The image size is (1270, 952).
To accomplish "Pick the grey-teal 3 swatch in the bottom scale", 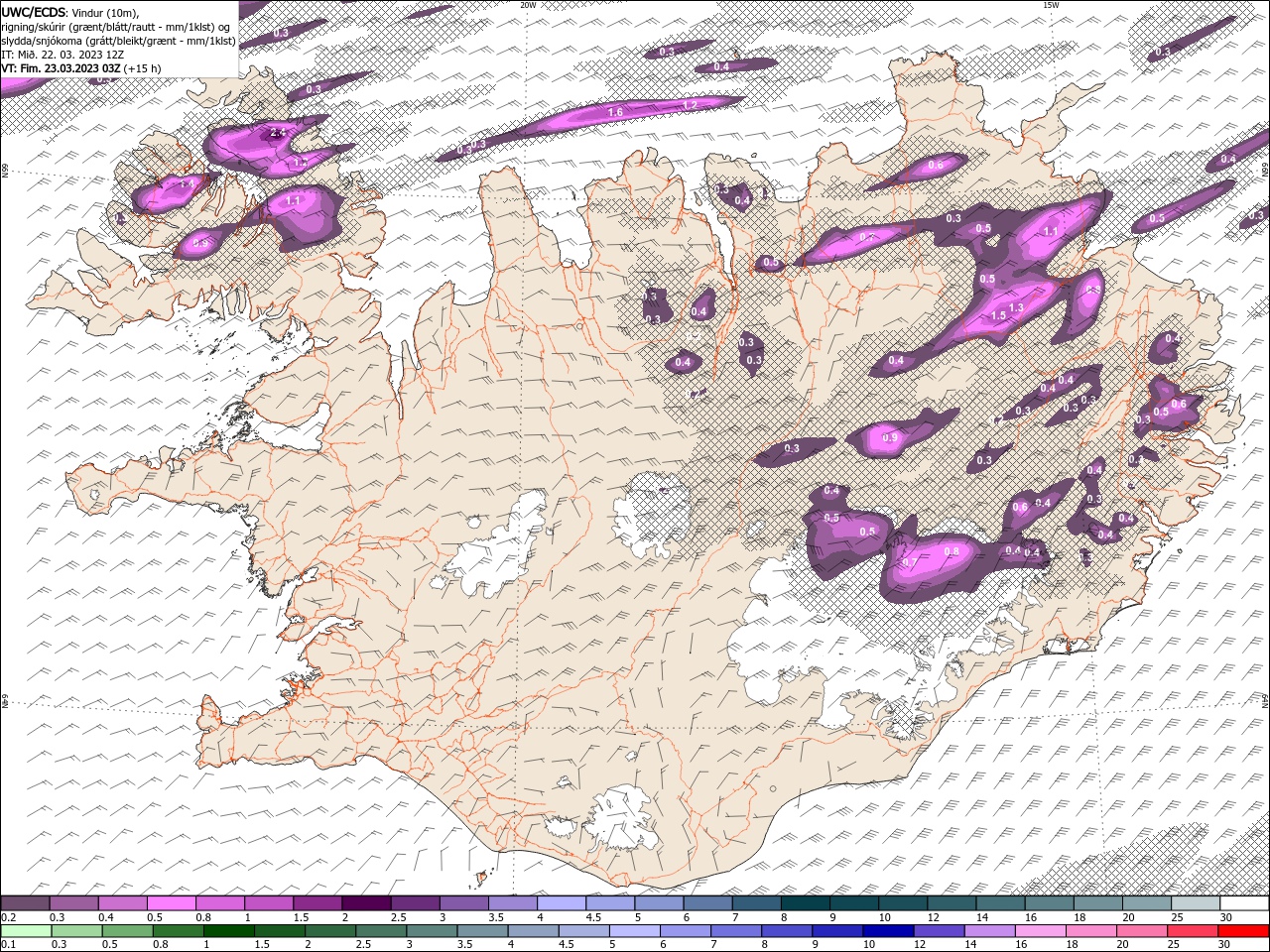I will click(x=431, y=930).
